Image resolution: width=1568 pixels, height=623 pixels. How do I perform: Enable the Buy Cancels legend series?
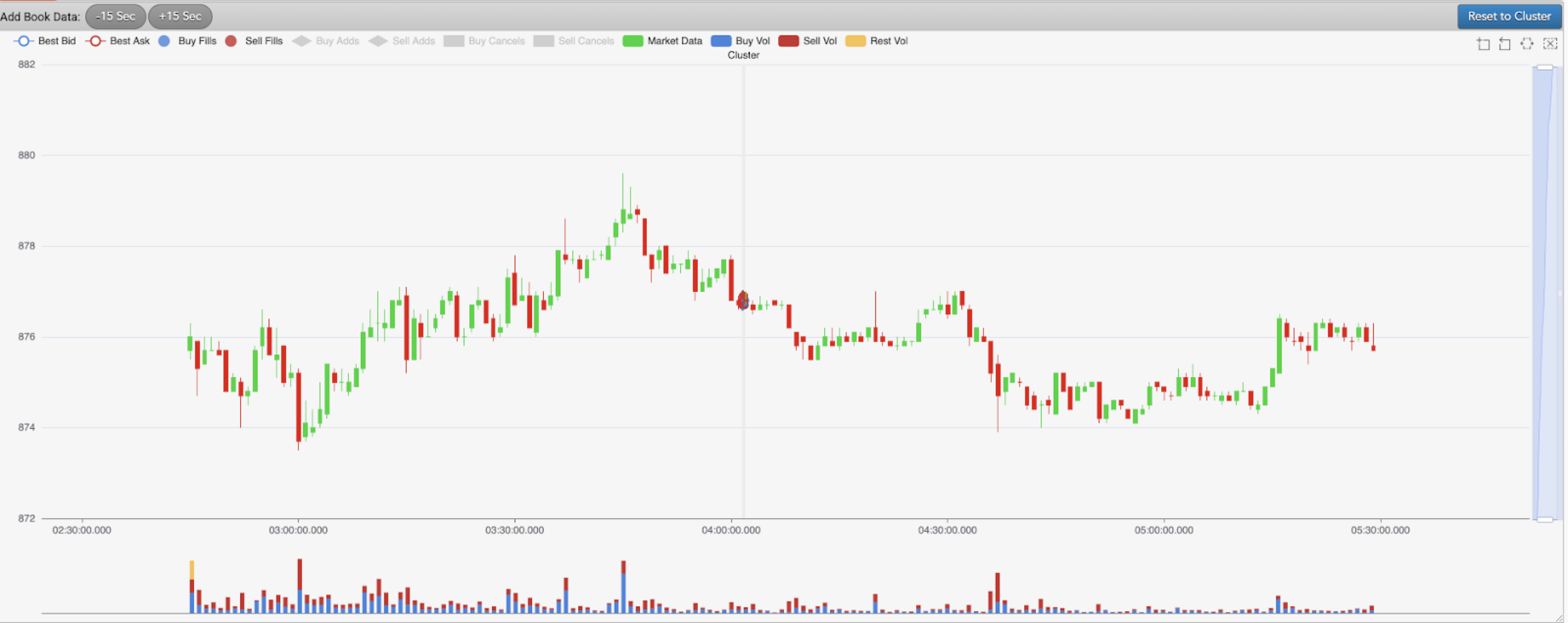(485, 41)
